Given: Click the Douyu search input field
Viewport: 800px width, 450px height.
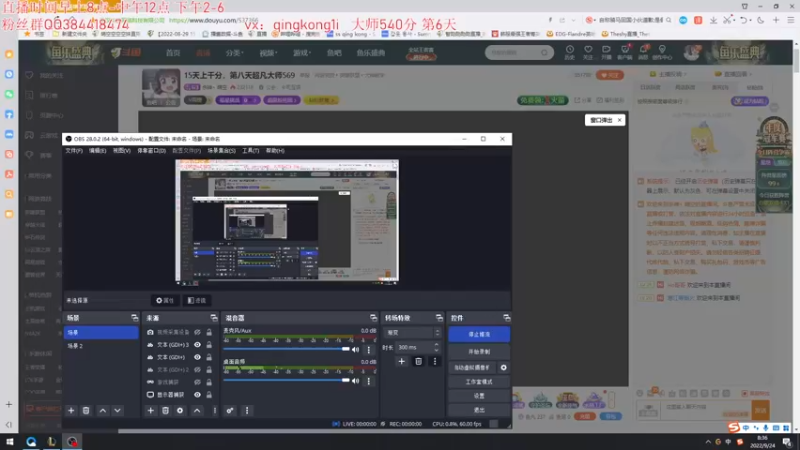Looking at the screenshot, I should coord(513,53).
